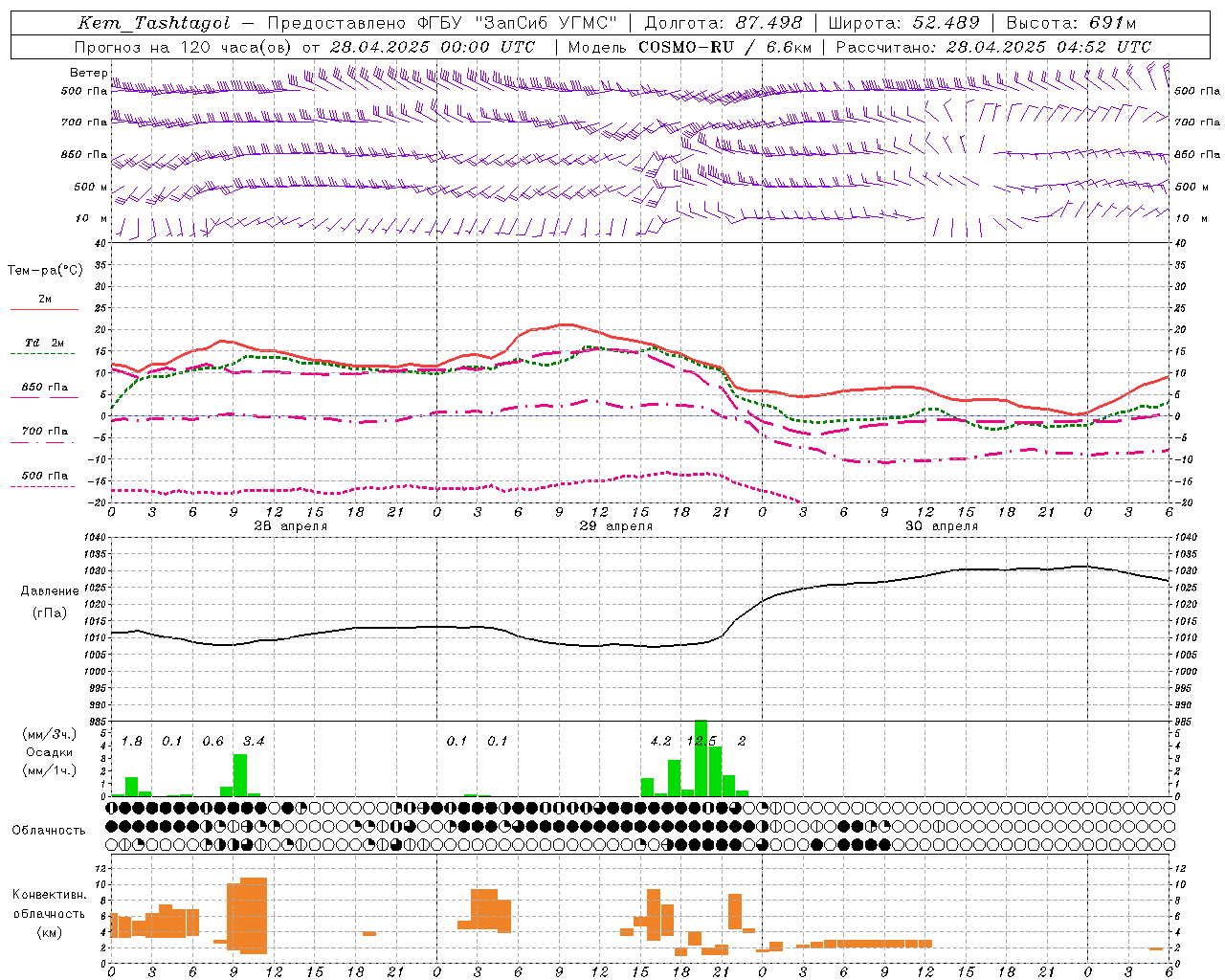Click the elevation text Высота: 691м
Viewport: 1225px width, 980px height.
1071,24
